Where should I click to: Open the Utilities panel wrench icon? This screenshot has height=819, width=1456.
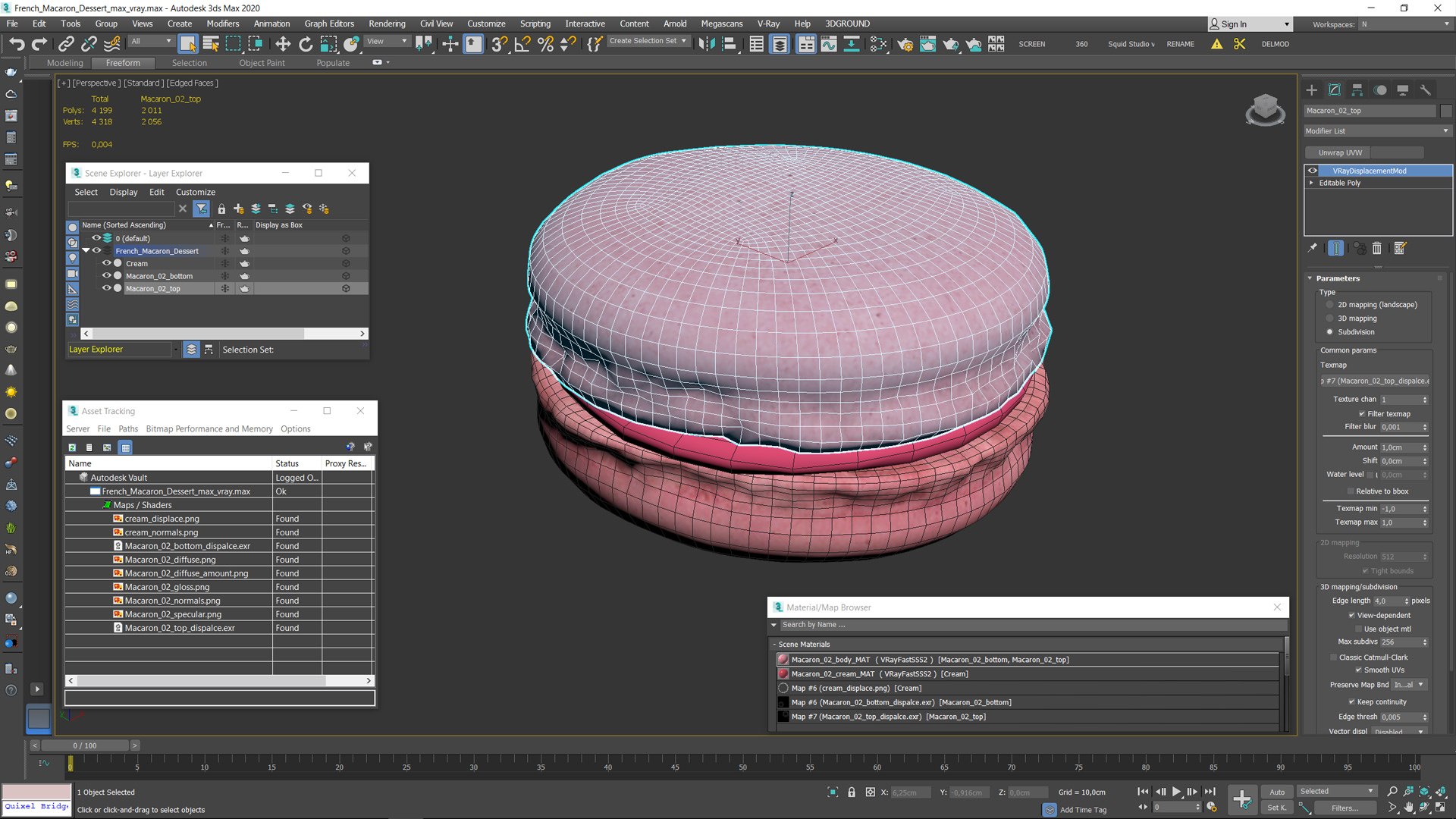pos(1426,89)
